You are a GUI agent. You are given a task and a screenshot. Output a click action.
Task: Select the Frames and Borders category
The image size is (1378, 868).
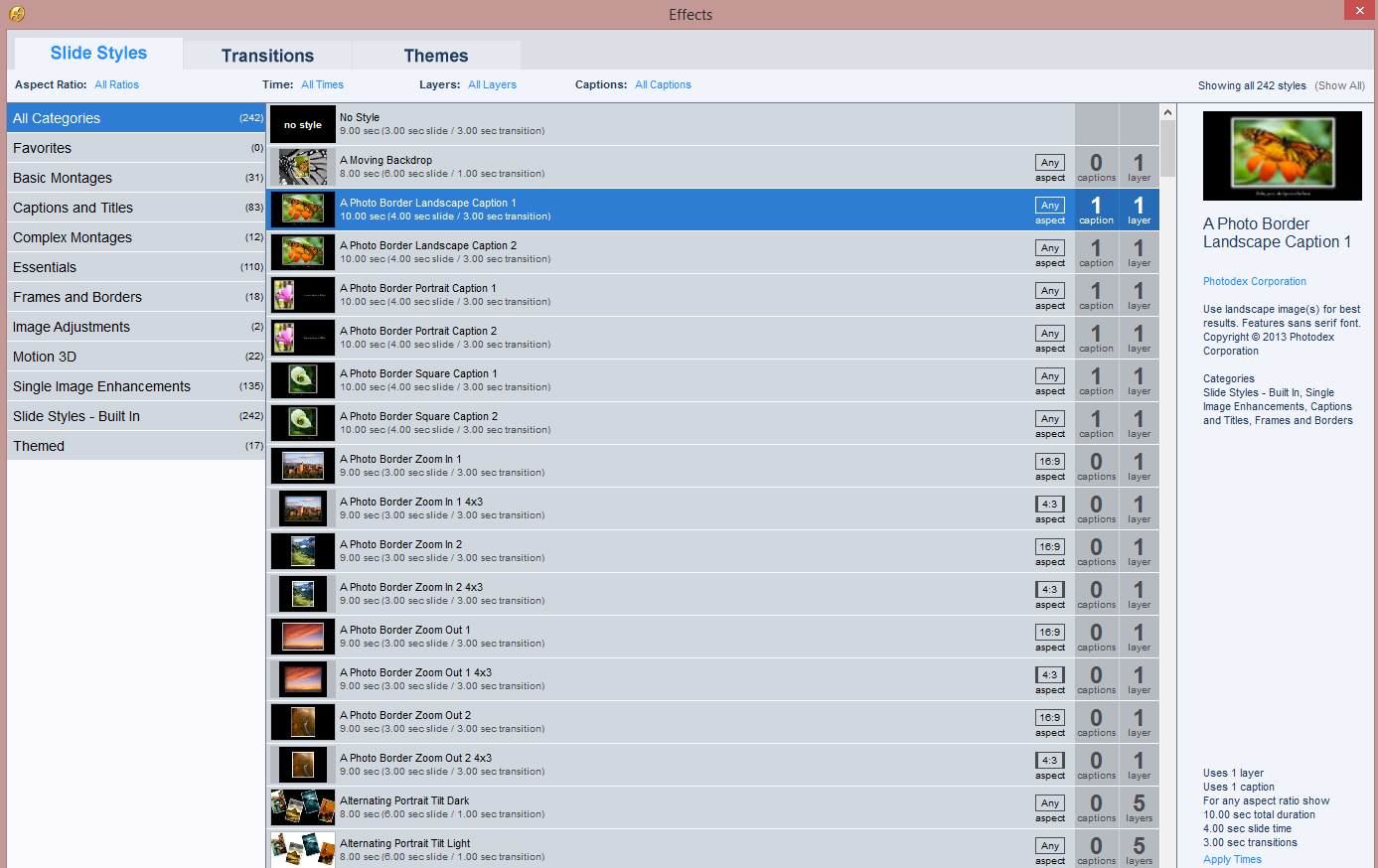tap(77, 297)
